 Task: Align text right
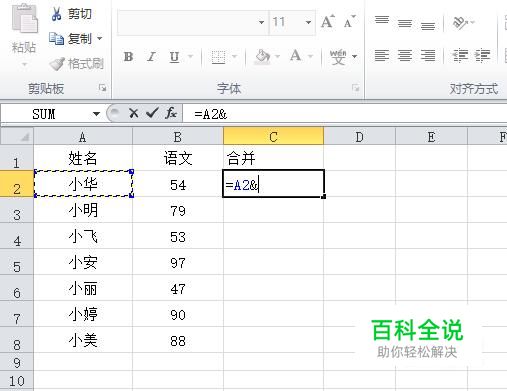coord(428,55)
